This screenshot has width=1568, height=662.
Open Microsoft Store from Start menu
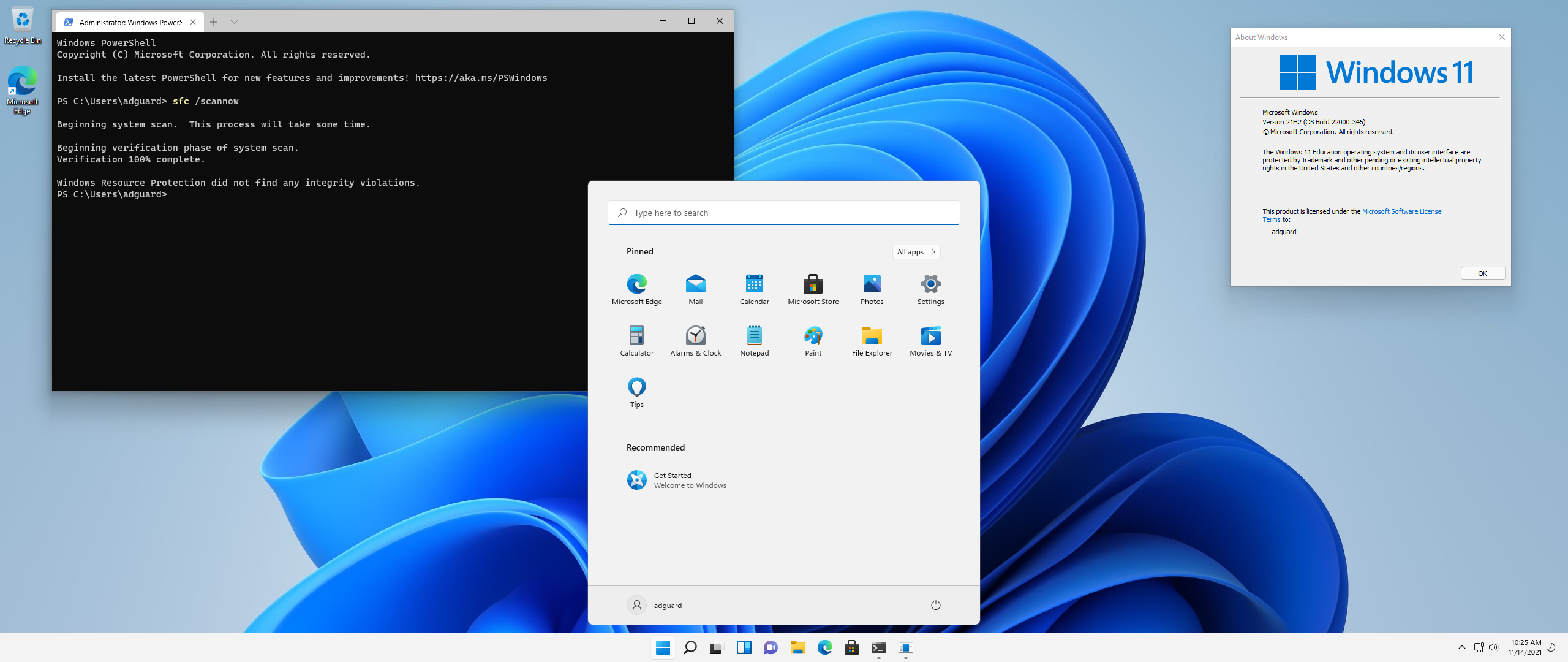(813, 289)
